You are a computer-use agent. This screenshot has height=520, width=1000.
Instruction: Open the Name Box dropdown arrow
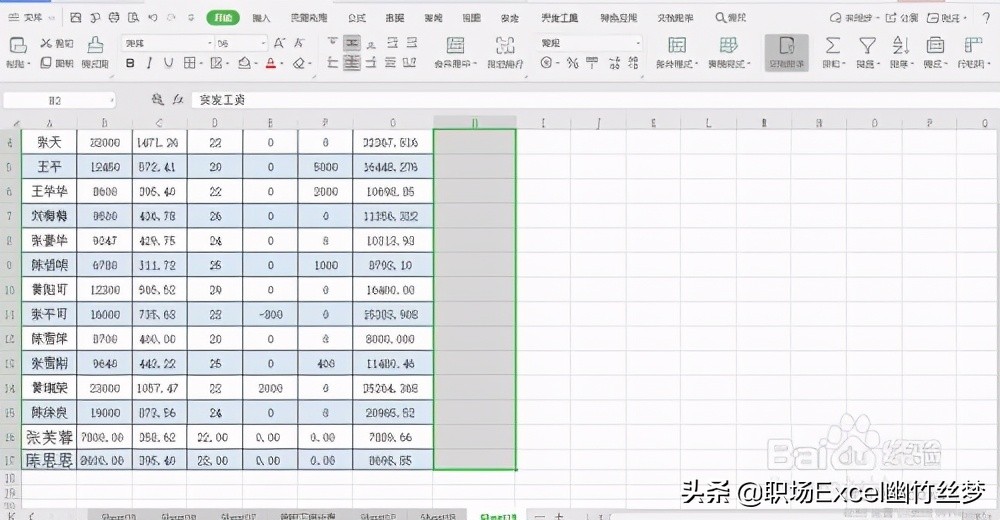click(x=111, y=100)
